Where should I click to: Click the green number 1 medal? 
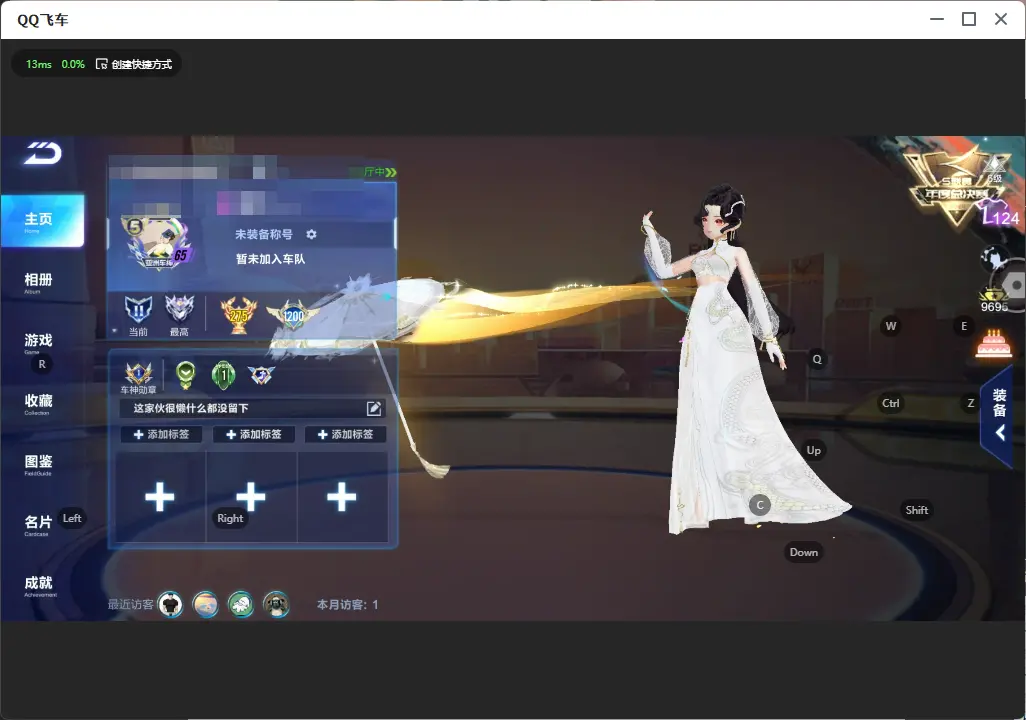[224, 375]
